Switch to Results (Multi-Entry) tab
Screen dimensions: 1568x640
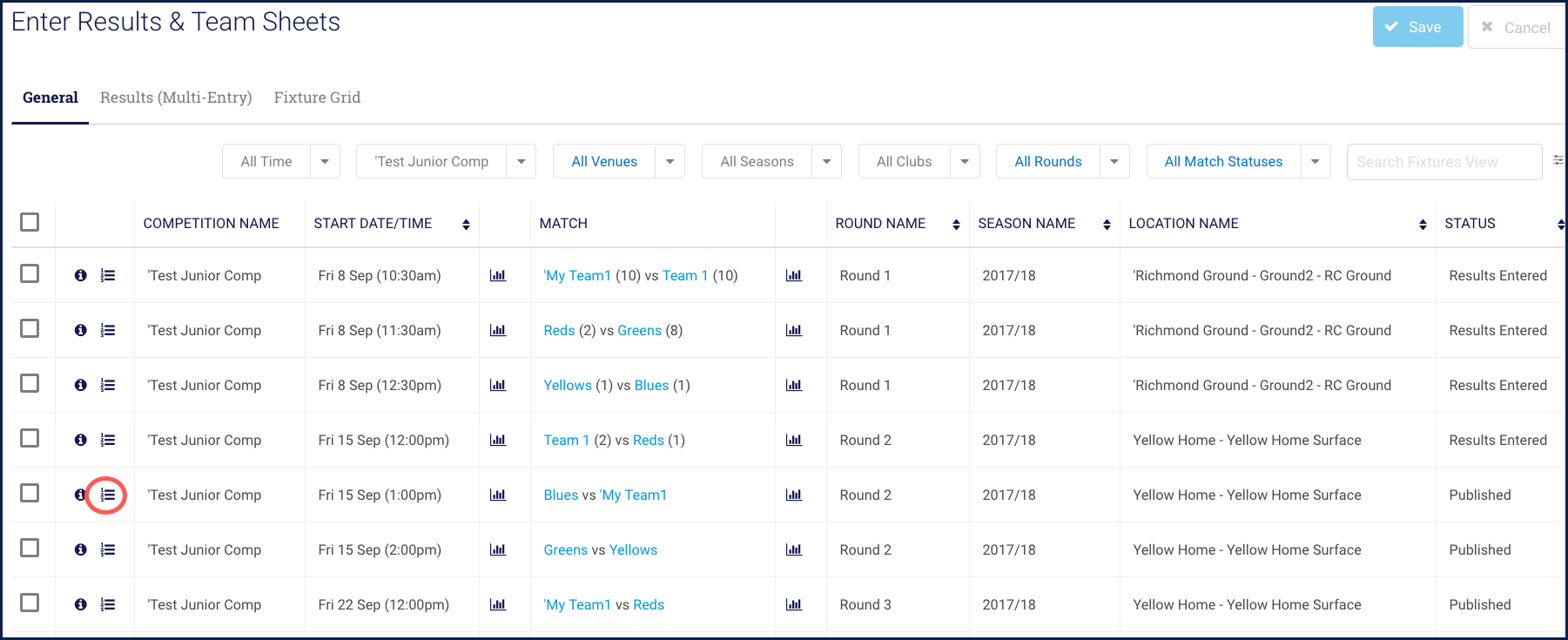176,98
